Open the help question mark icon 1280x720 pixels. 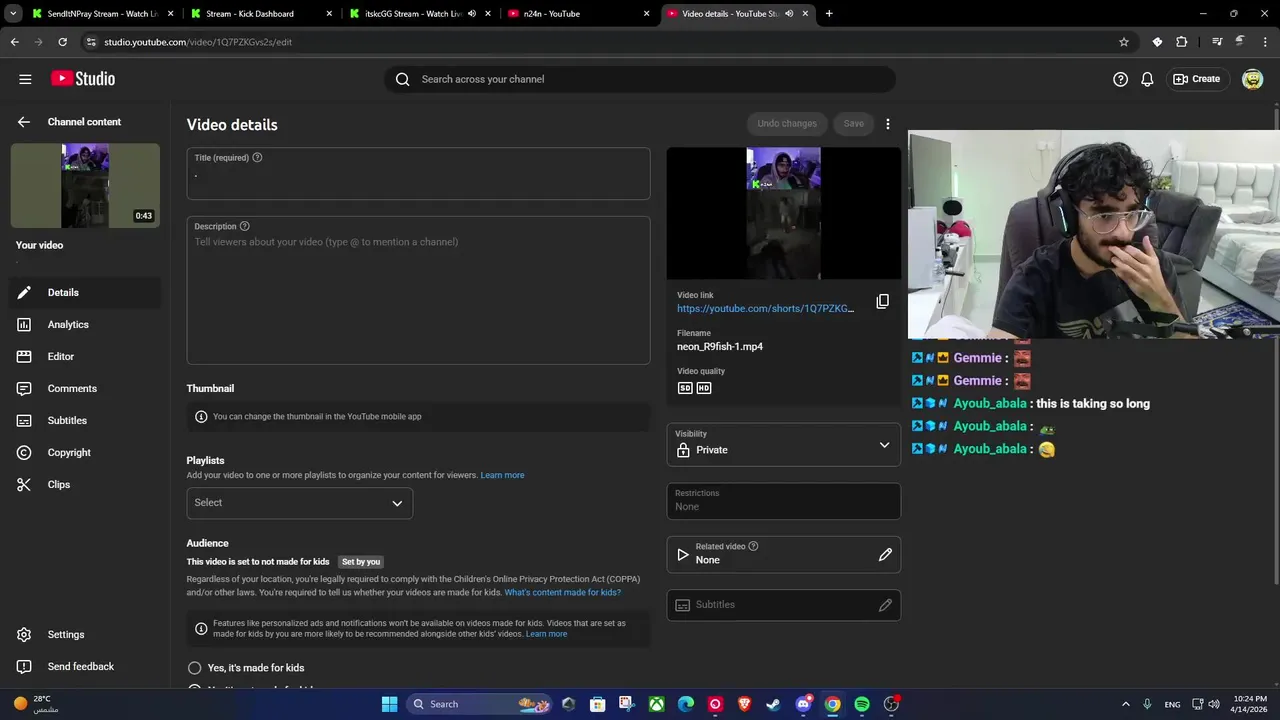[1120, 79]
